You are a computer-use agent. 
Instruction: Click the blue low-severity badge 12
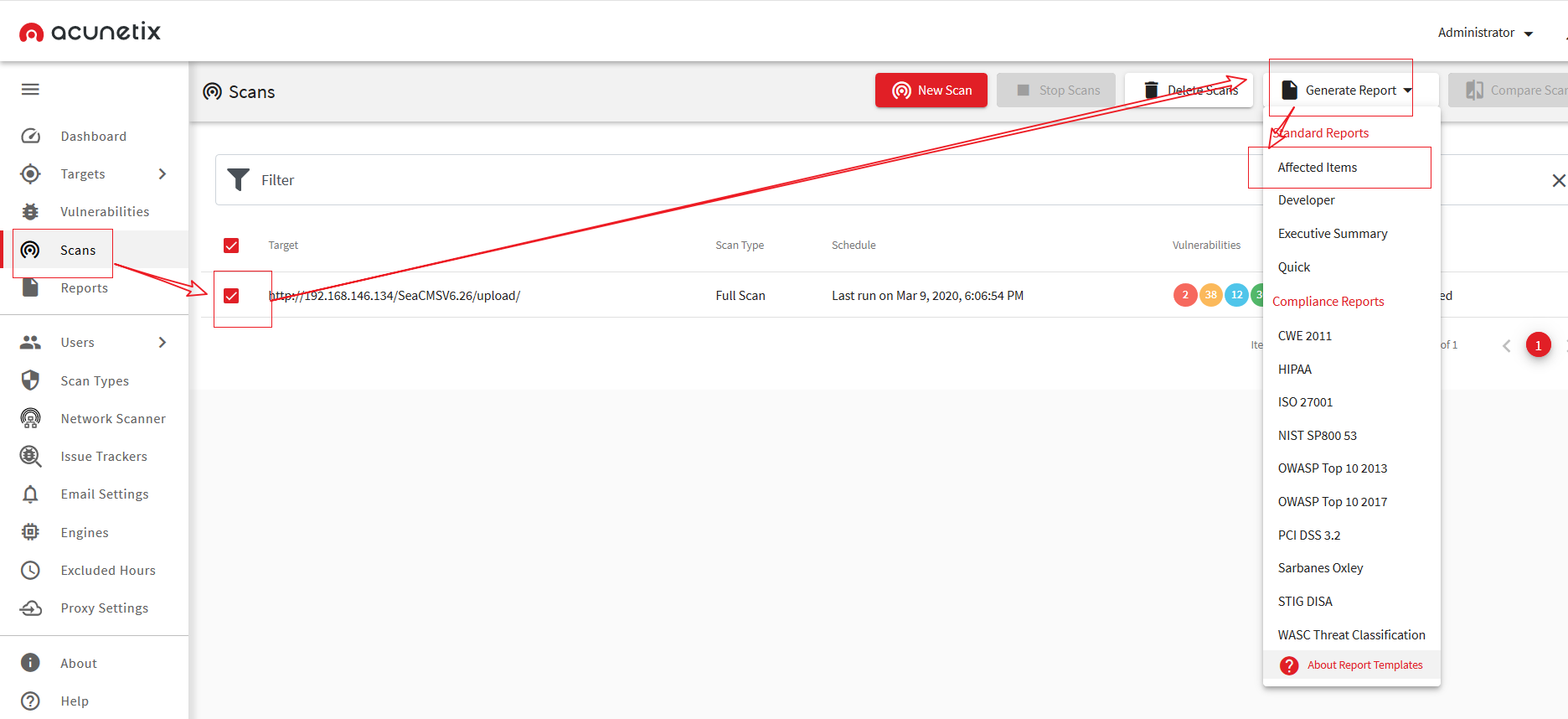1236,295
